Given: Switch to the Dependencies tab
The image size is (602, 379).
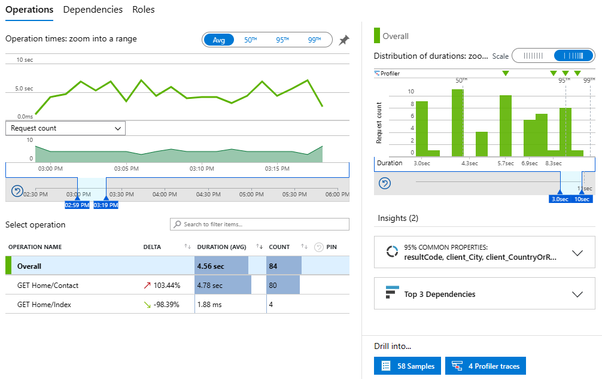Looking at the screenshot, I should [x=93, y=10].
